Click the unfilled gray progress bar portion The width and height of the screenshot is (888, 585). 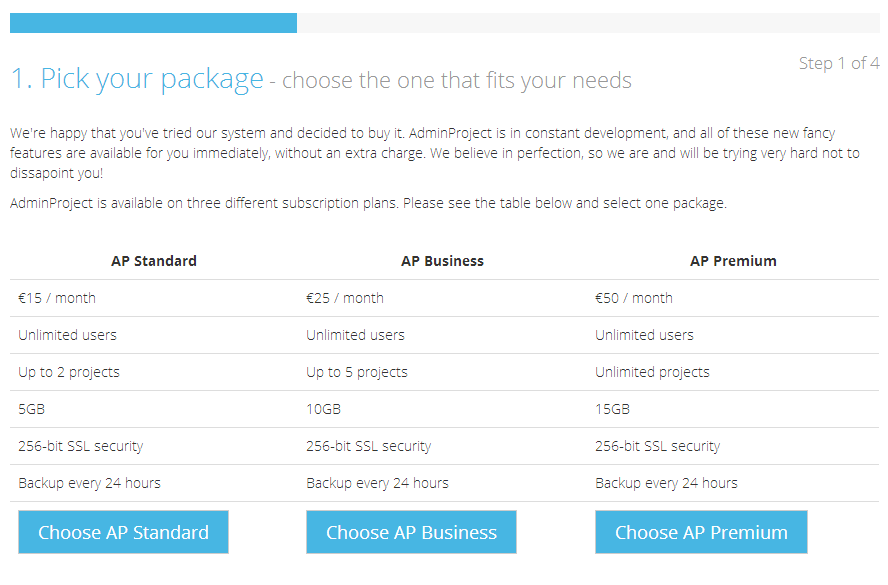pyautogui.click(x=588, y=23)
